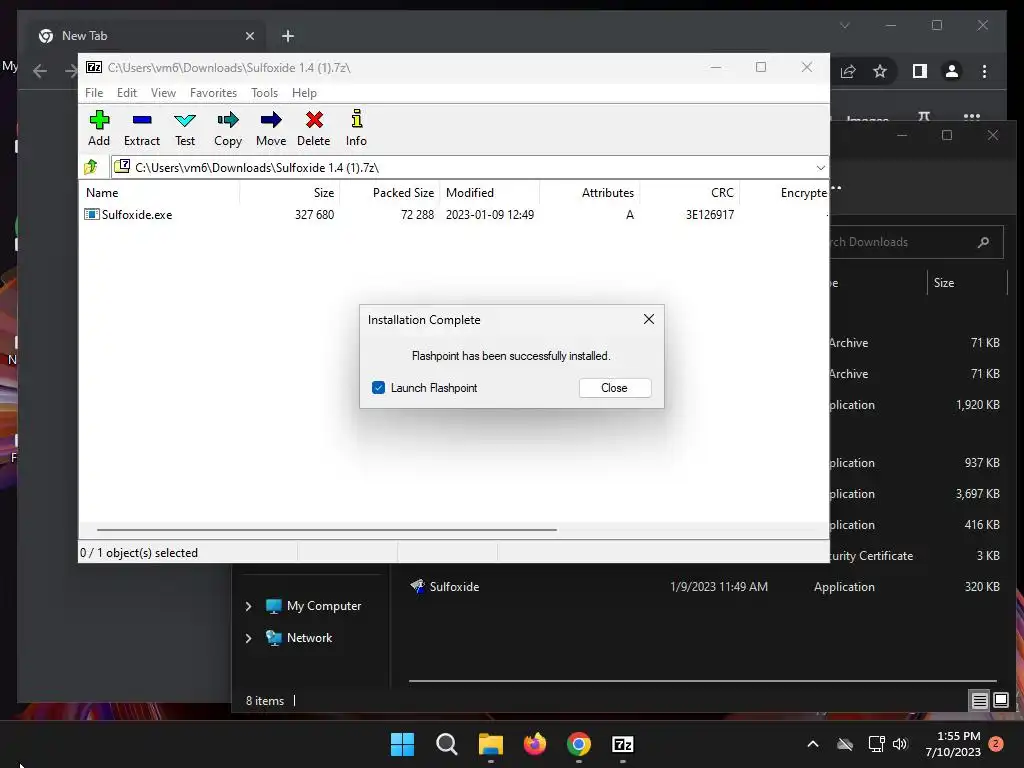Switch Explorer to large thumbnails view icon
This screenshot has height=768, width=1024.
click(1001, 701)
